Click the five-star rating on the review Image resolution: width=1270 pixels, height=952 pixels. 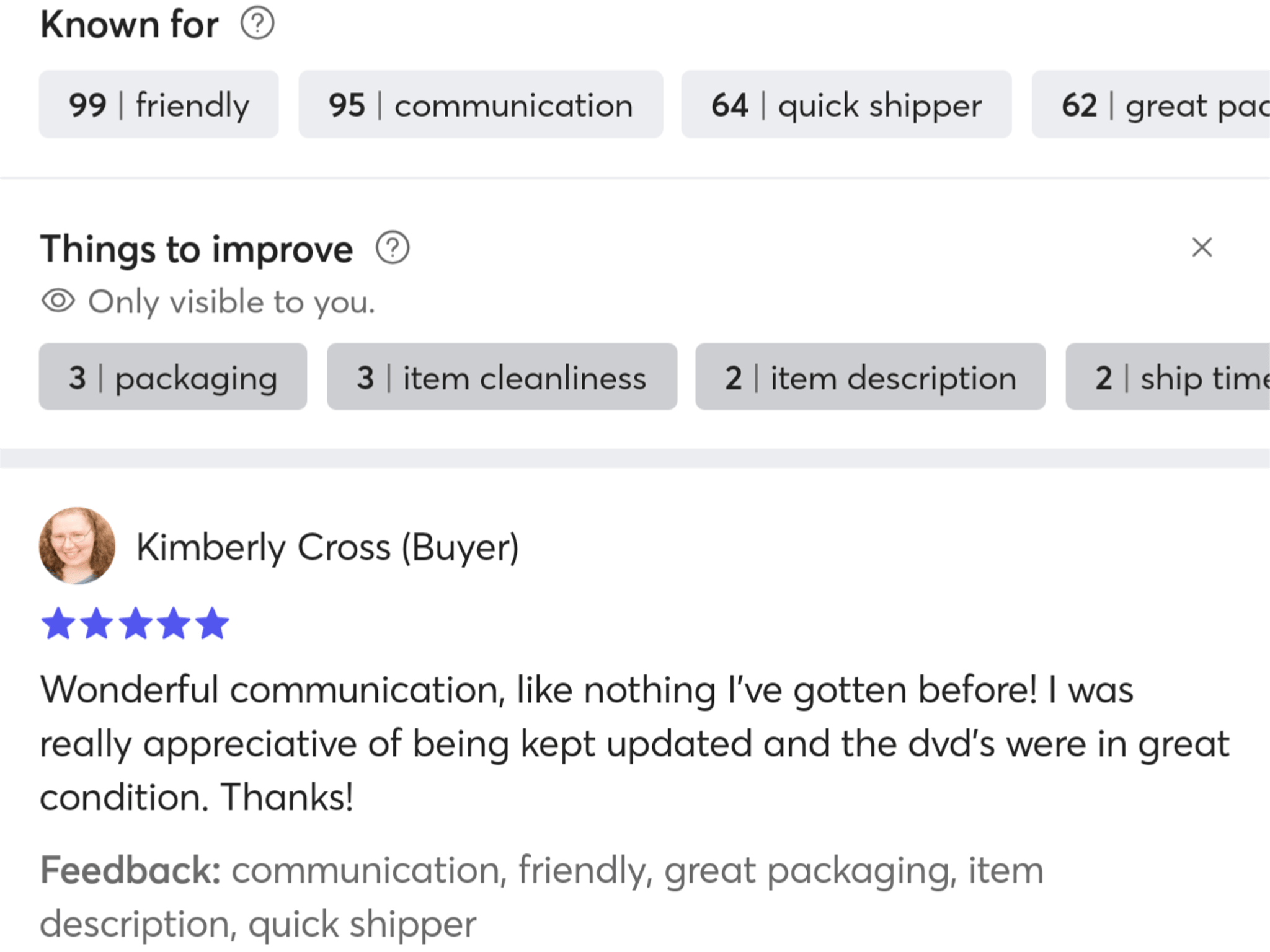coord(135,624)
